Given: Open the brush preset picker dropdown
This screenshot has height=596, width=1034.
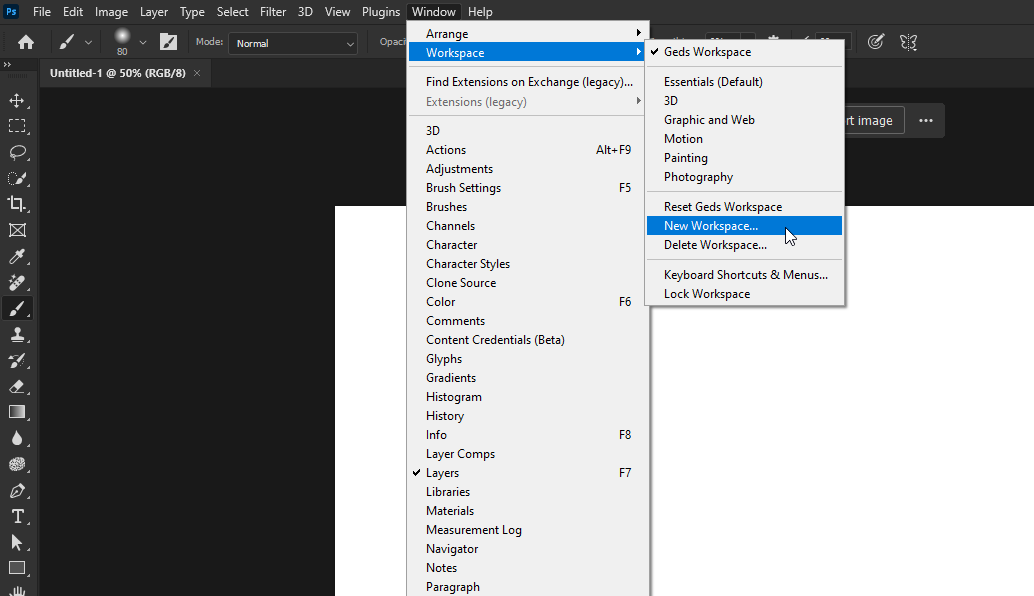Looking at the screenshot, I should pos(129,42).
